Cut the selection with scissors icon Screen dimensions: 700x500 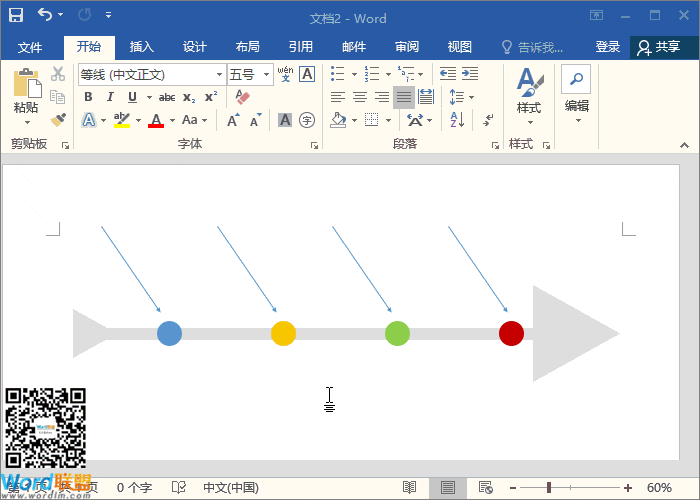coord(58,74)
